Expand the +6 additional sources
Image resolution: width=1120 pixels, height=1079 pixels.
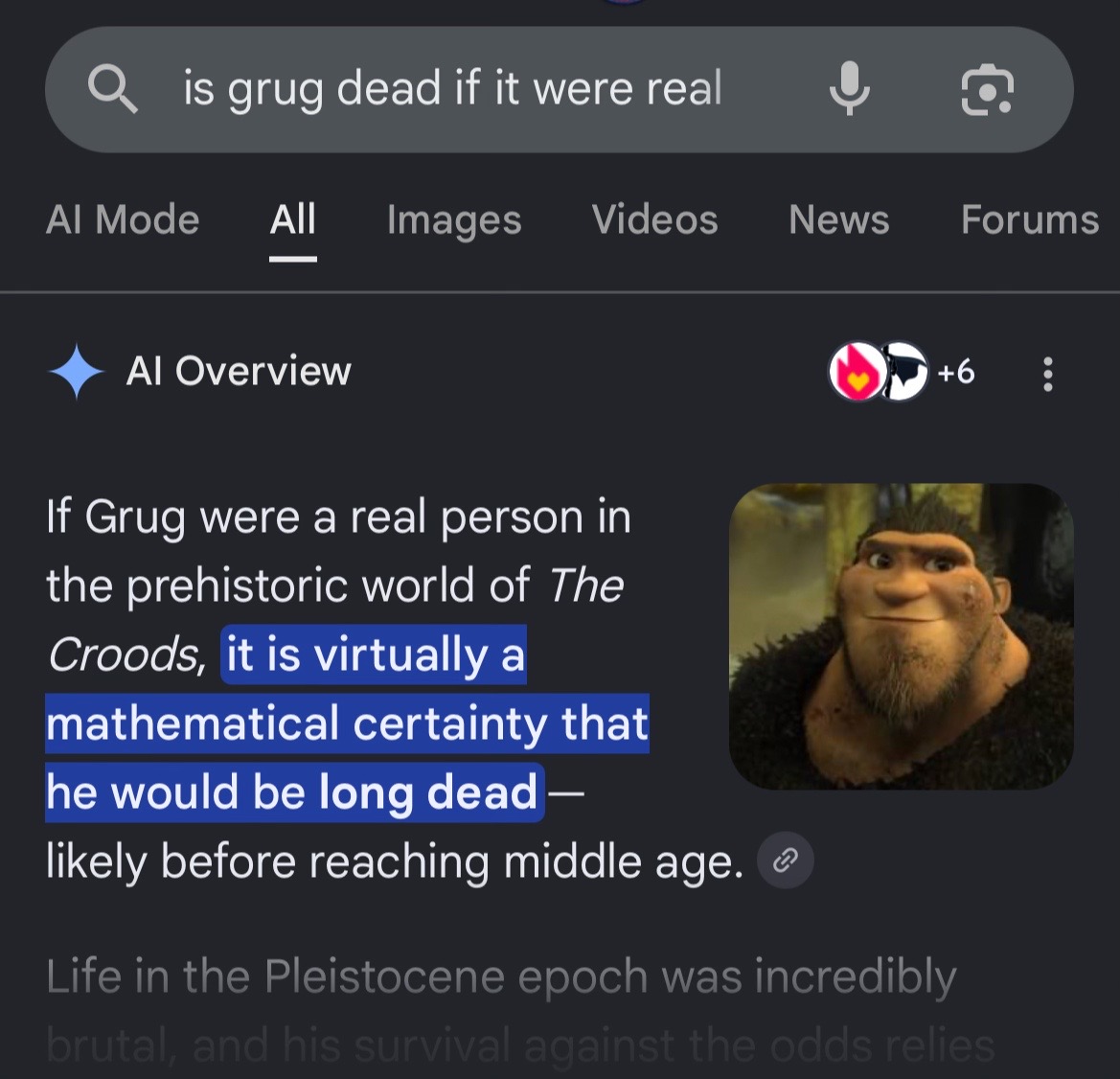coord(956,372)
